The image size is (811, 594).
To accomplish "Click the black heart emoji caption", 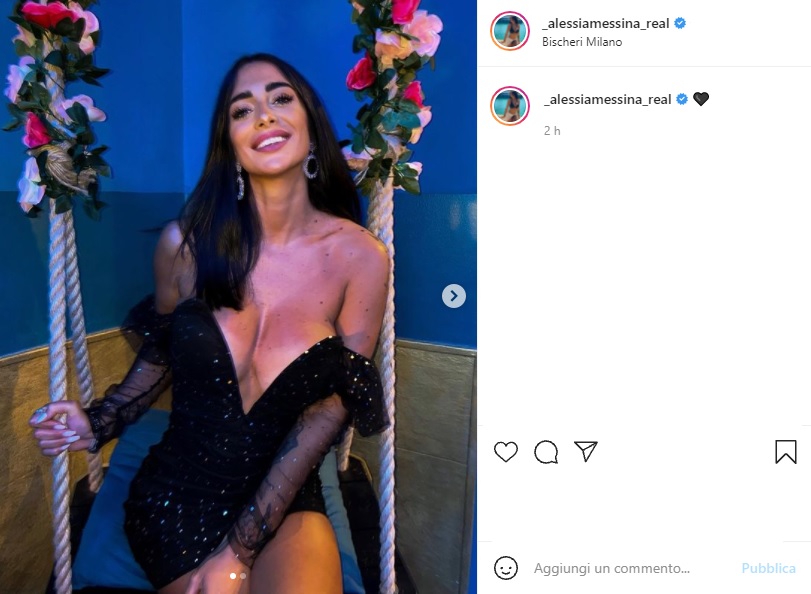I will (701, 99).
